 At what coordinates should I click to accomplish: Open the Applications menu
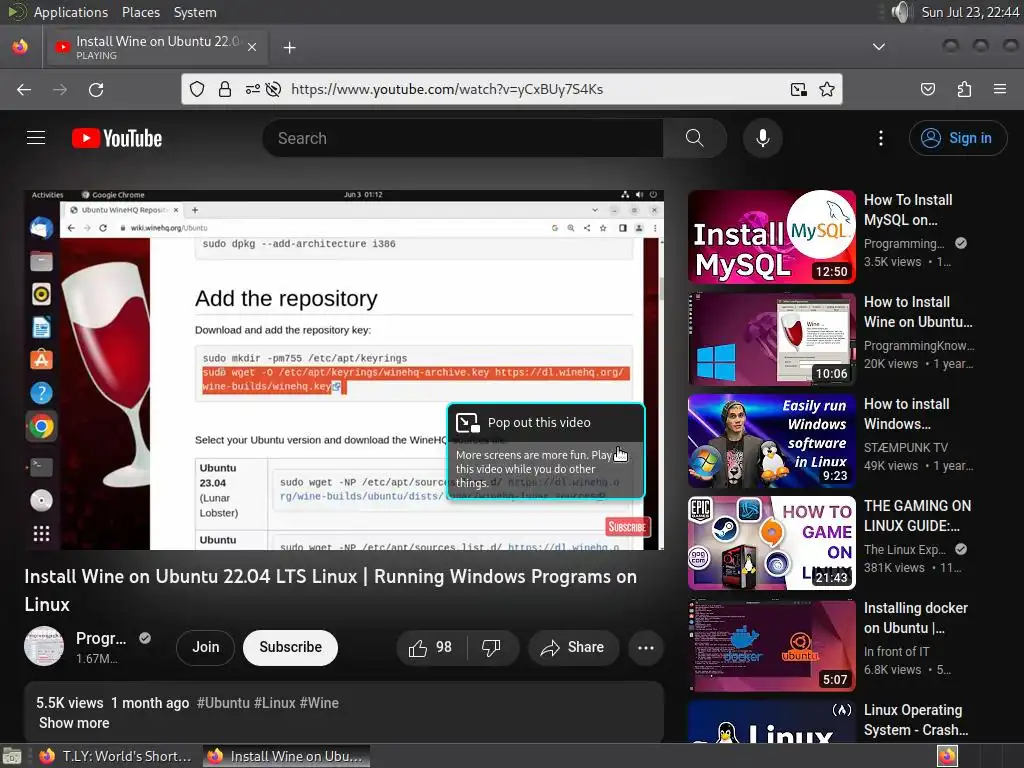click(71, 12)
